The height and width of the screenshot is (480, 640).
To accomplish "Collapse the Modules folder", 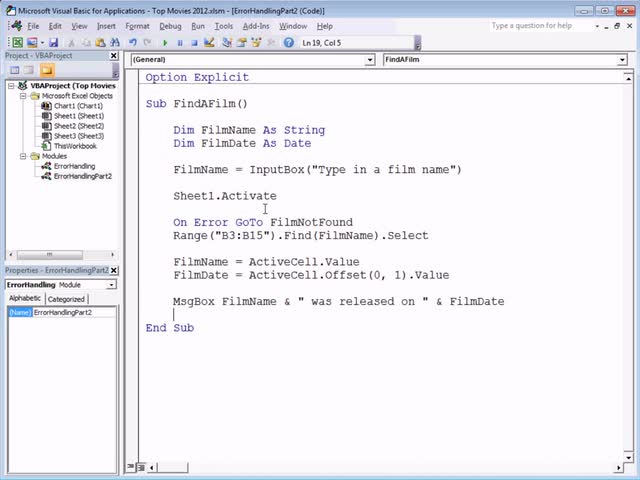I will click(23, 156).
